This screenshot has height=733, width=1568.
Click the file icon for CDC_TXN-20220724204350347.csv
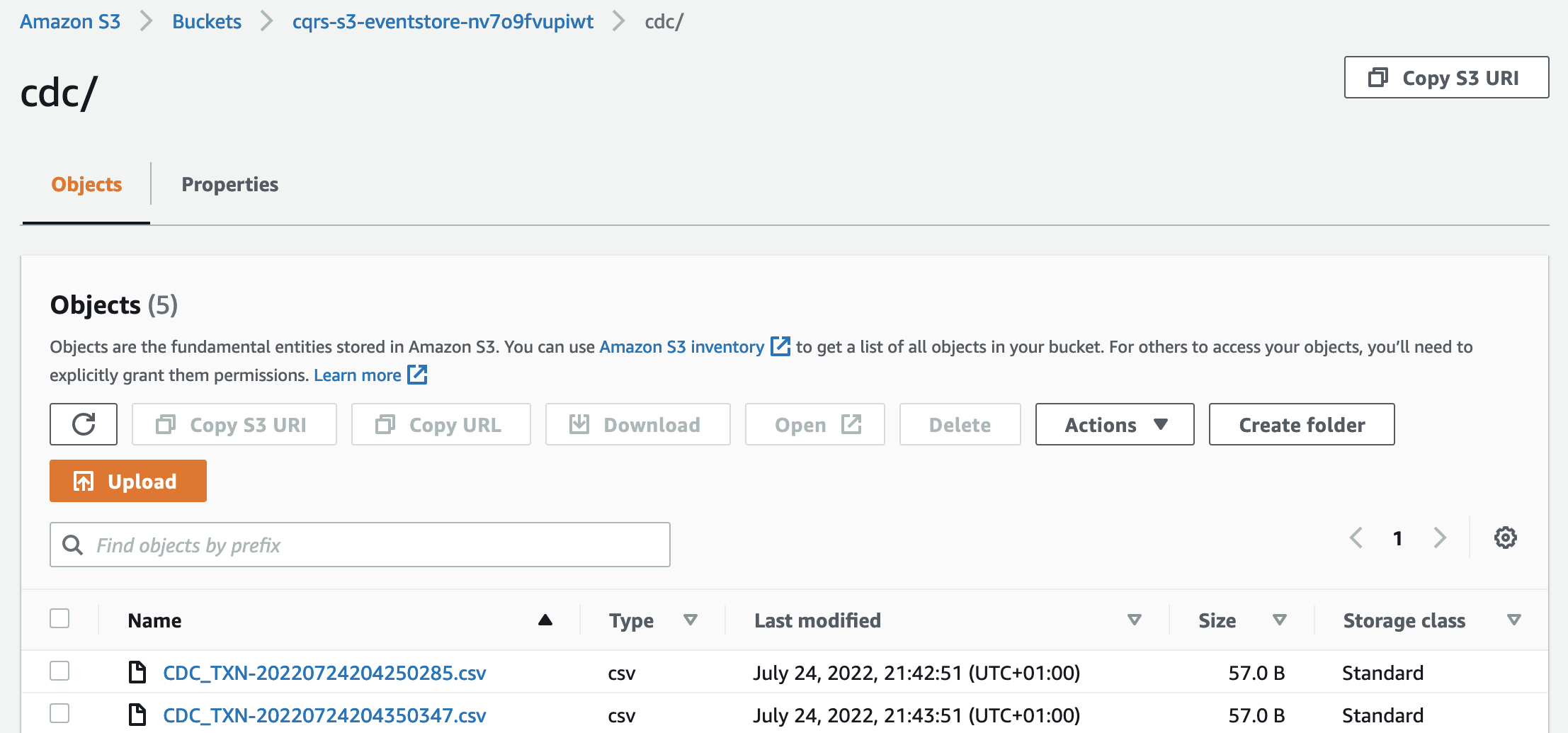(x=137, y=715)
